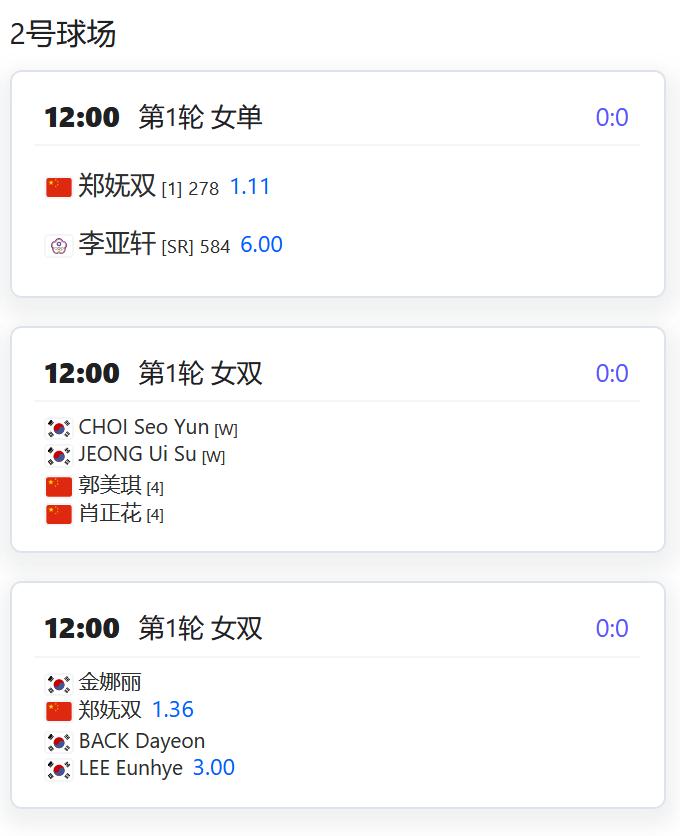Click China flag beside 郭美琪

(59, 487)
